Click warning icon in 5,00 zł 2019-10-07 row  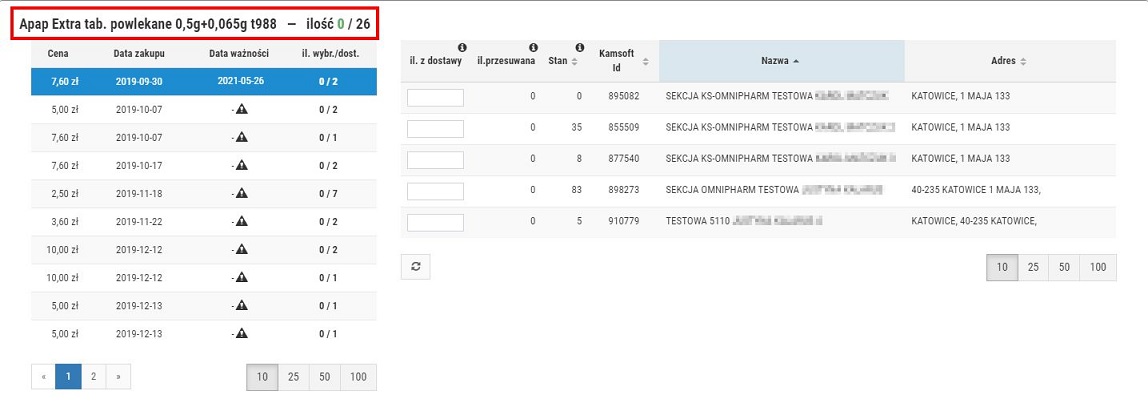(x=242, y=110)
